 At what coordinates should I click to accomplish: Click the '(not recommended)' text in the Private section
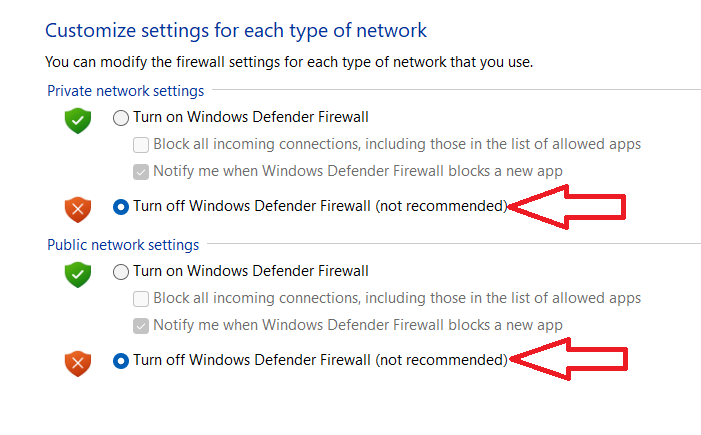(x=441, y=207)
